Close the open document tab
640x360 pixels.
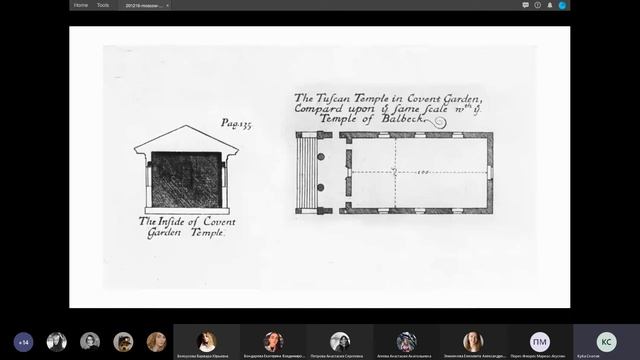click(x=167, y=6)
